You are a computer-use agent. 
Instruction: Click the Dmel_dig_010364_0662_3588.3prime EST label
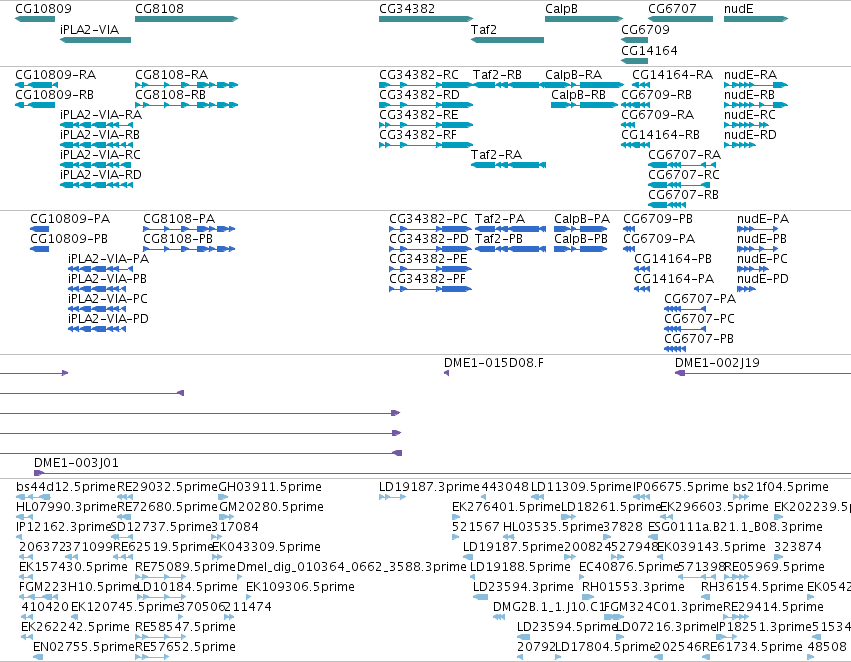click(352, 567)
